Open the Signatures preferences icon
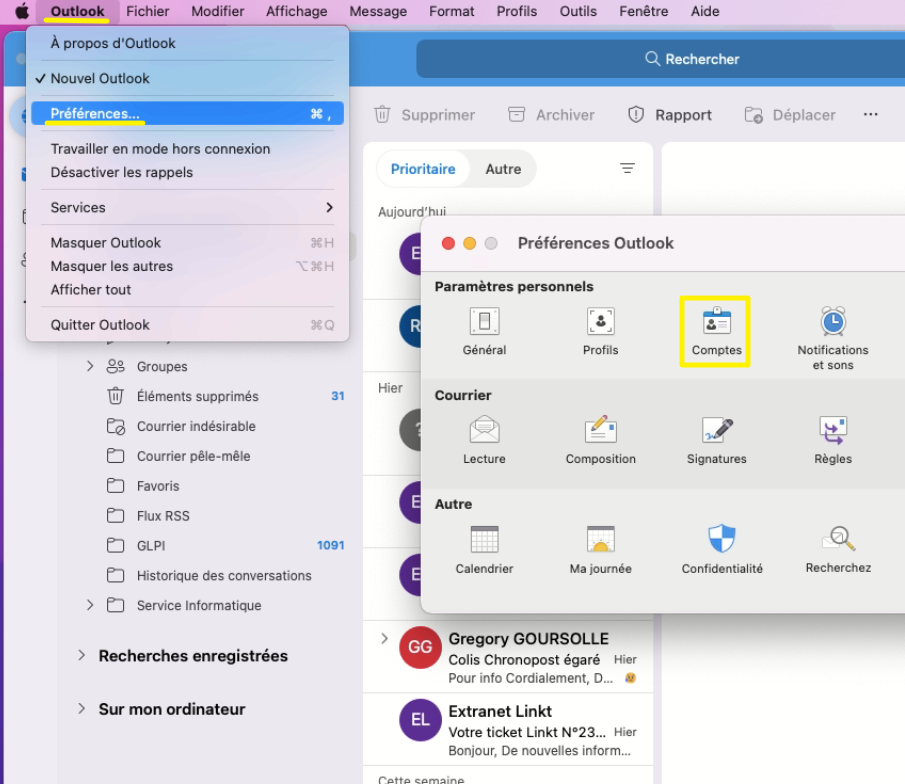 [x=716, y=440]
